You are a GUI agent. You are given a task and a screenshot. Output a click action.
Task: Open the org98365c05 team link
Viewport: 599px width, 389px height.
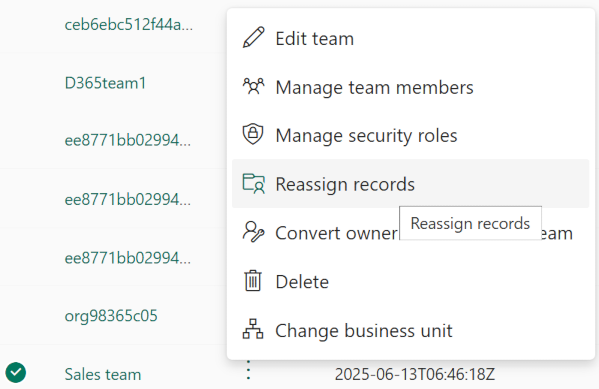pos(111,316)
